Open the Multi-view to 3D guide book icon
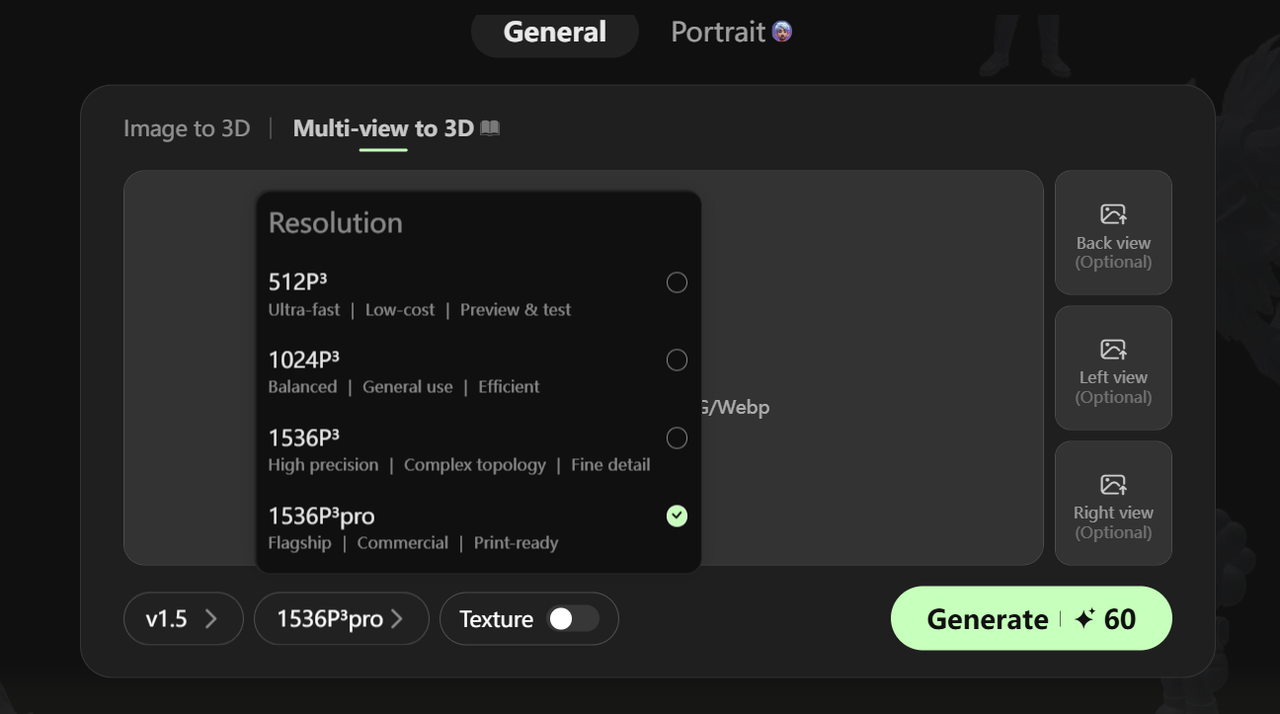The width and height of the screenshot is (1280, 714). click(490, 128)
